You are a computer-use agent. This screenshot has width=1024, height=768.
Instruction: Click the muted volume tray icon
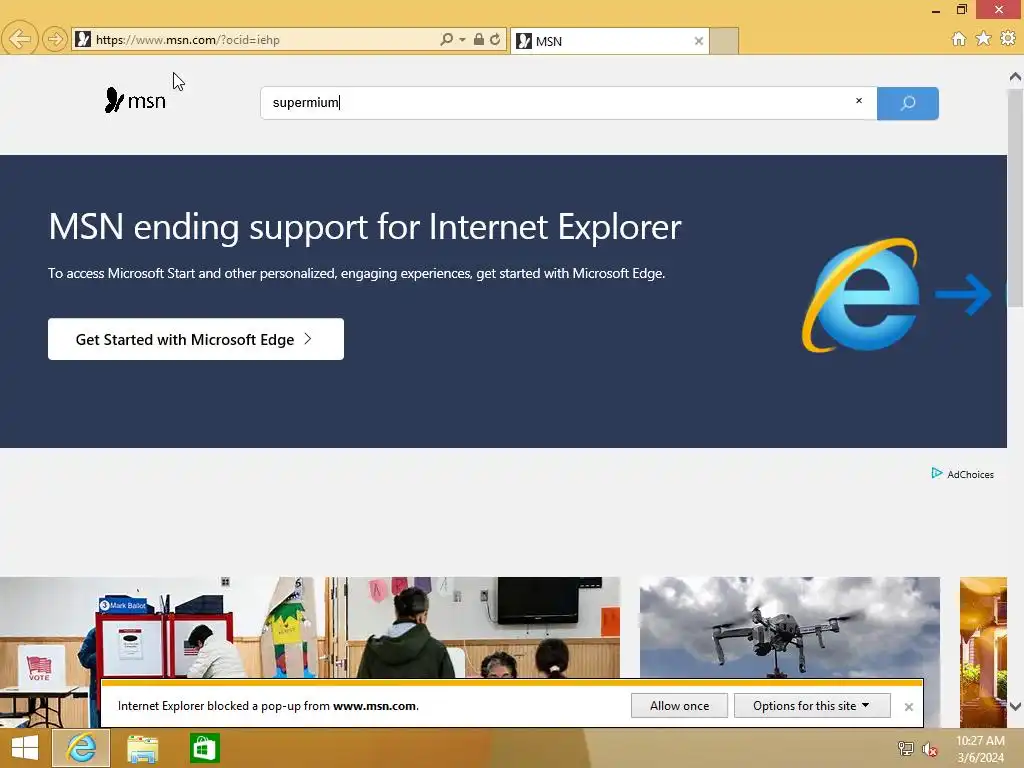(929, 749)
